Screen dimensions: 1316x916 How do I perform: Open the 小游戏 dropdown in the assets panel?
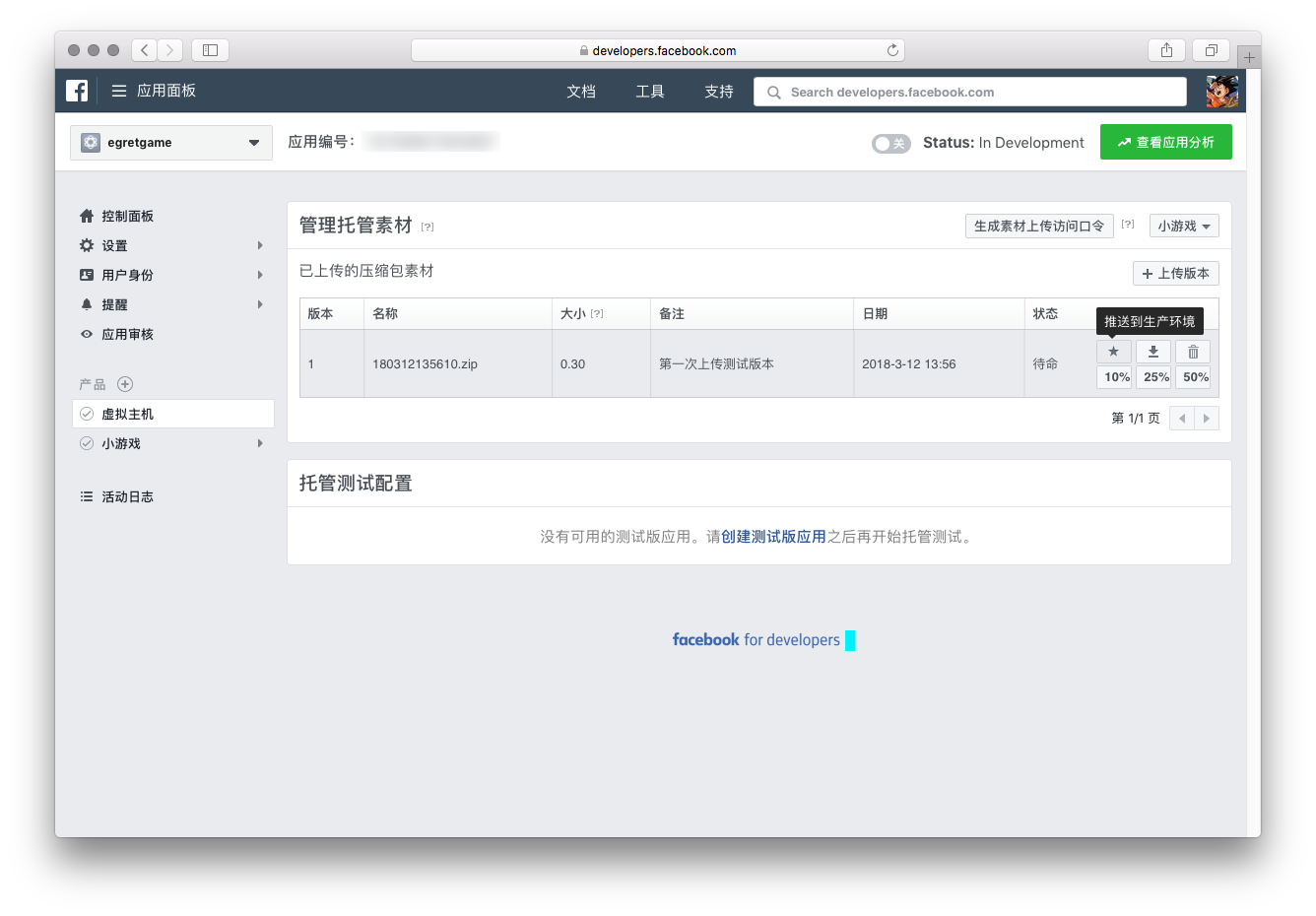[x=1184, y=227]
